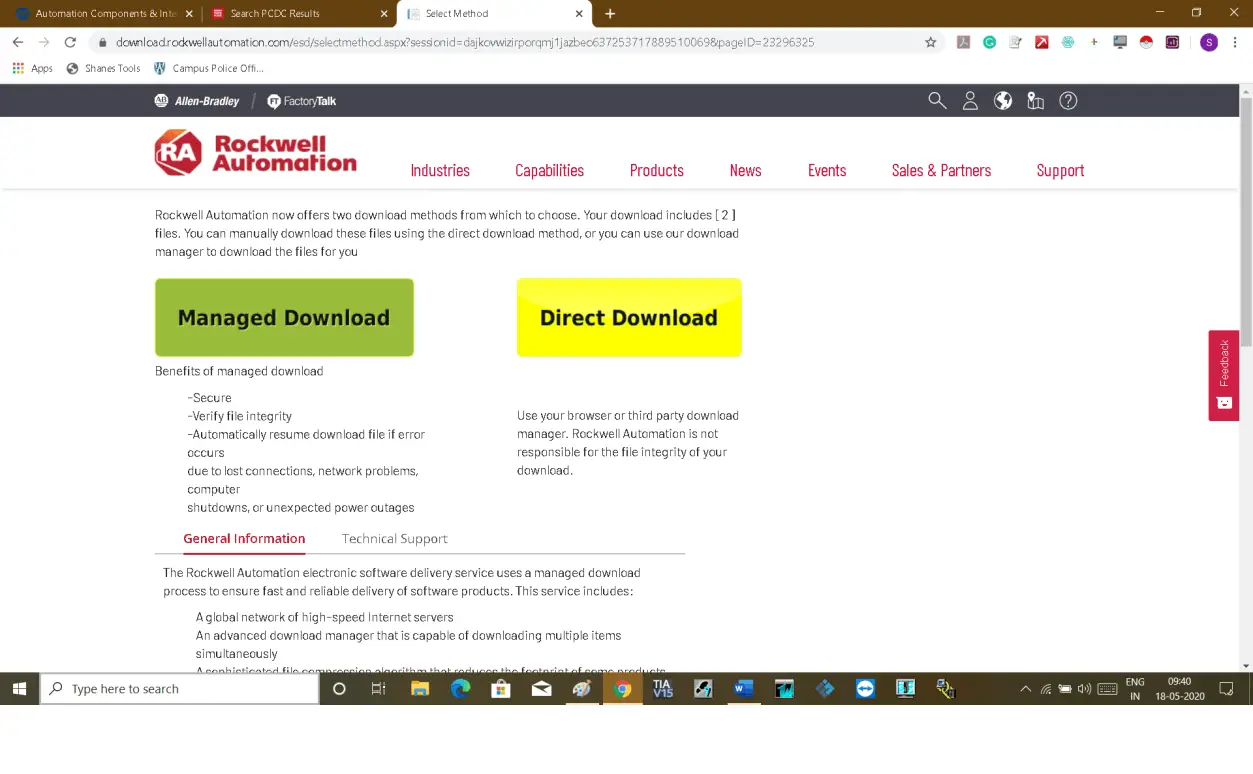The image size is (1253, 774).
Task: Click the page vertical scrollbar thumb
Action: [1245, 220]
